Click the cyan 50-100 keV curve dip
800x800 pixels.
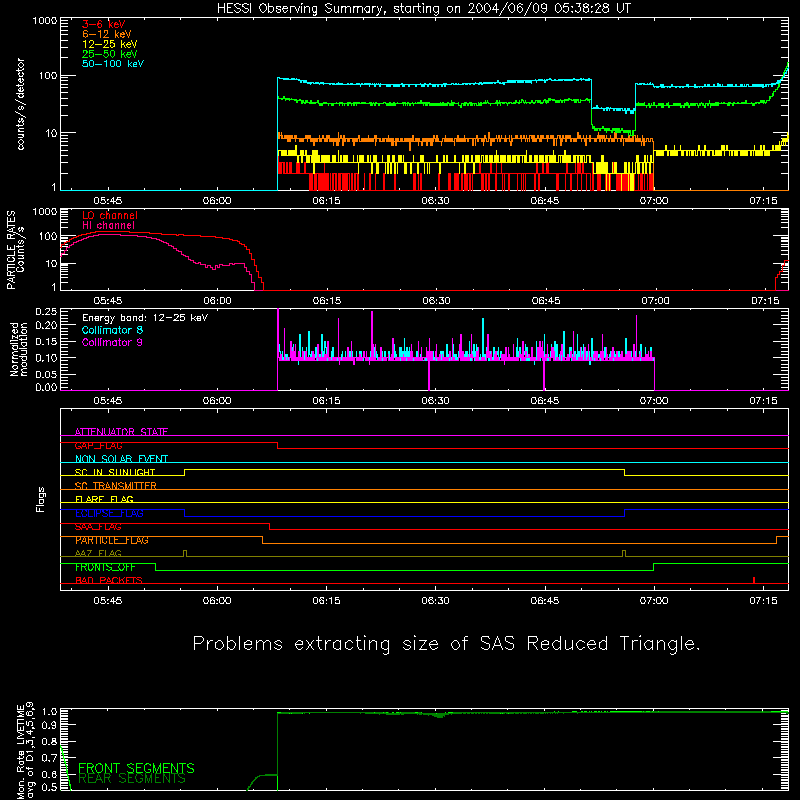613,109
